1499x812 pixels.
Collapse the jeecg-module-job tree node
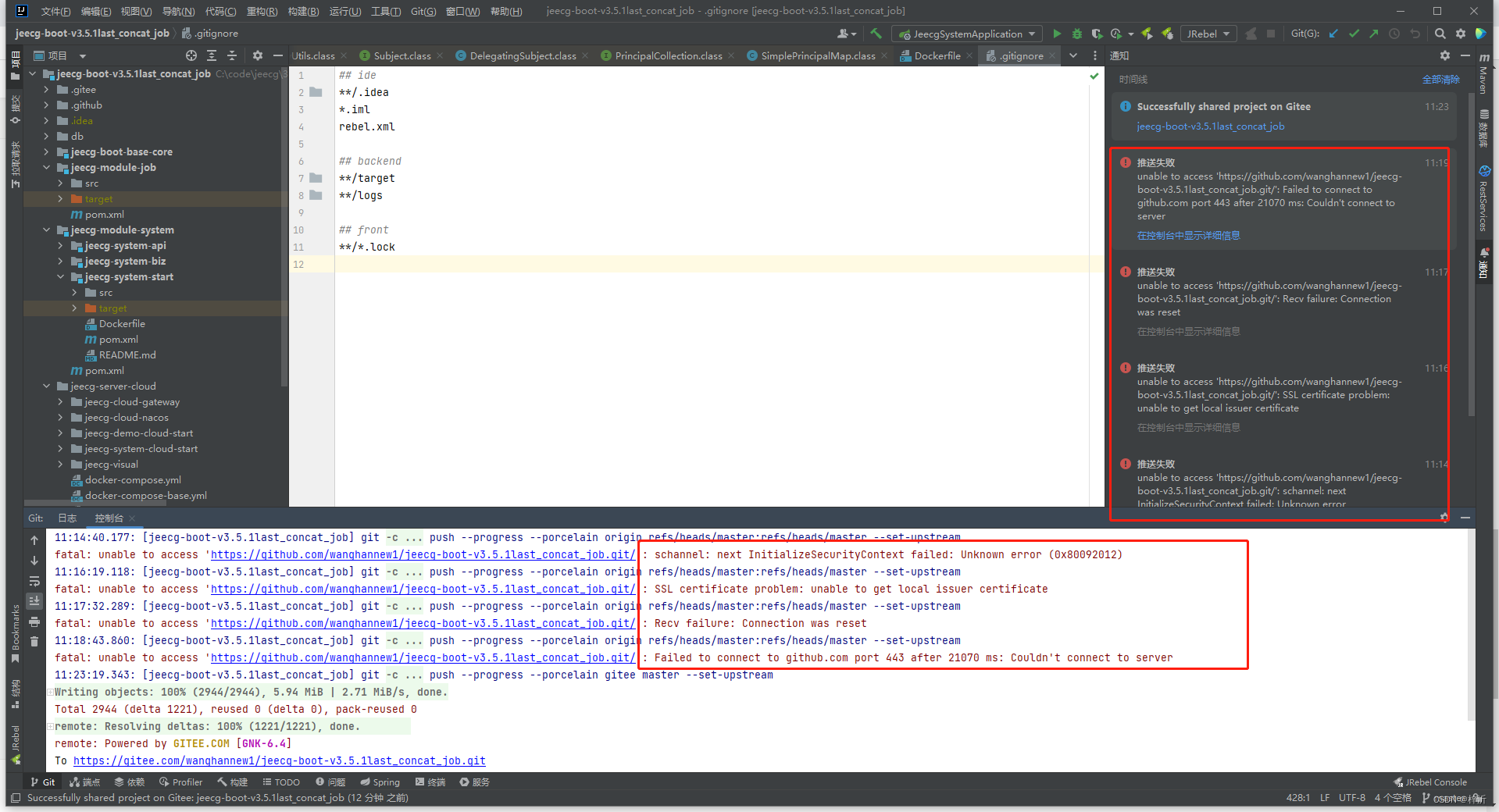pos(46,167)
